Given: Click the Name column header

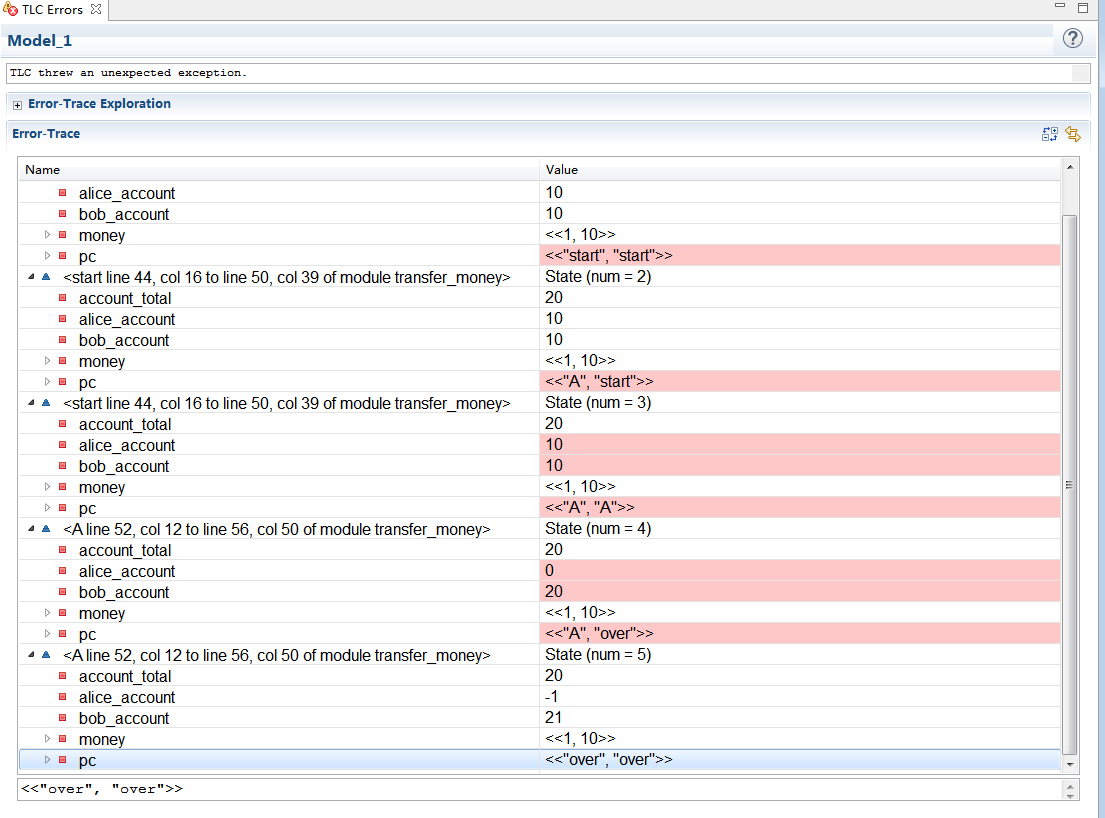Looking at the screenshot, I should coord(279,170).
